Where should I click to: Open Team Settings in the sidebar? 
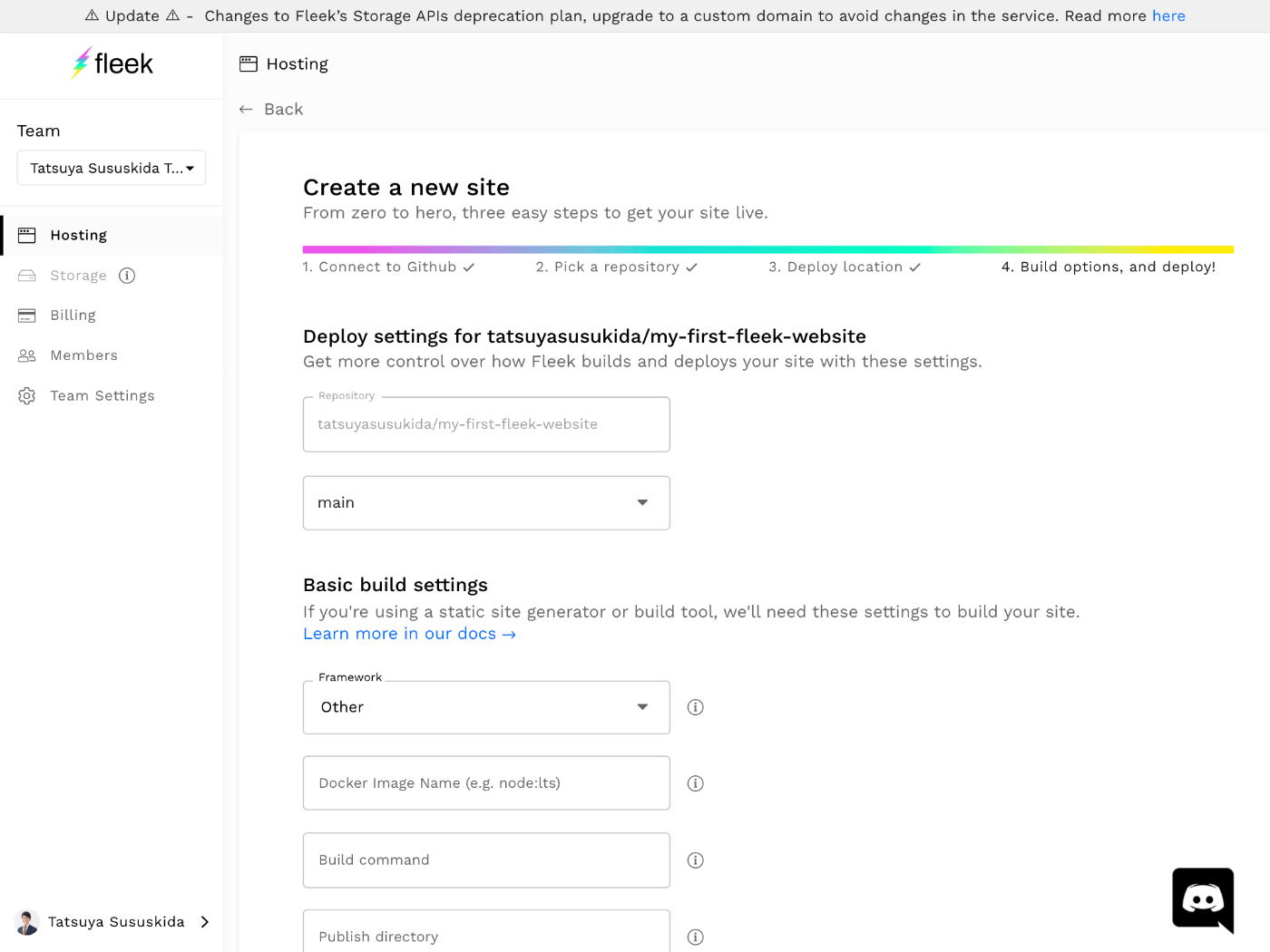pos(102,395)
